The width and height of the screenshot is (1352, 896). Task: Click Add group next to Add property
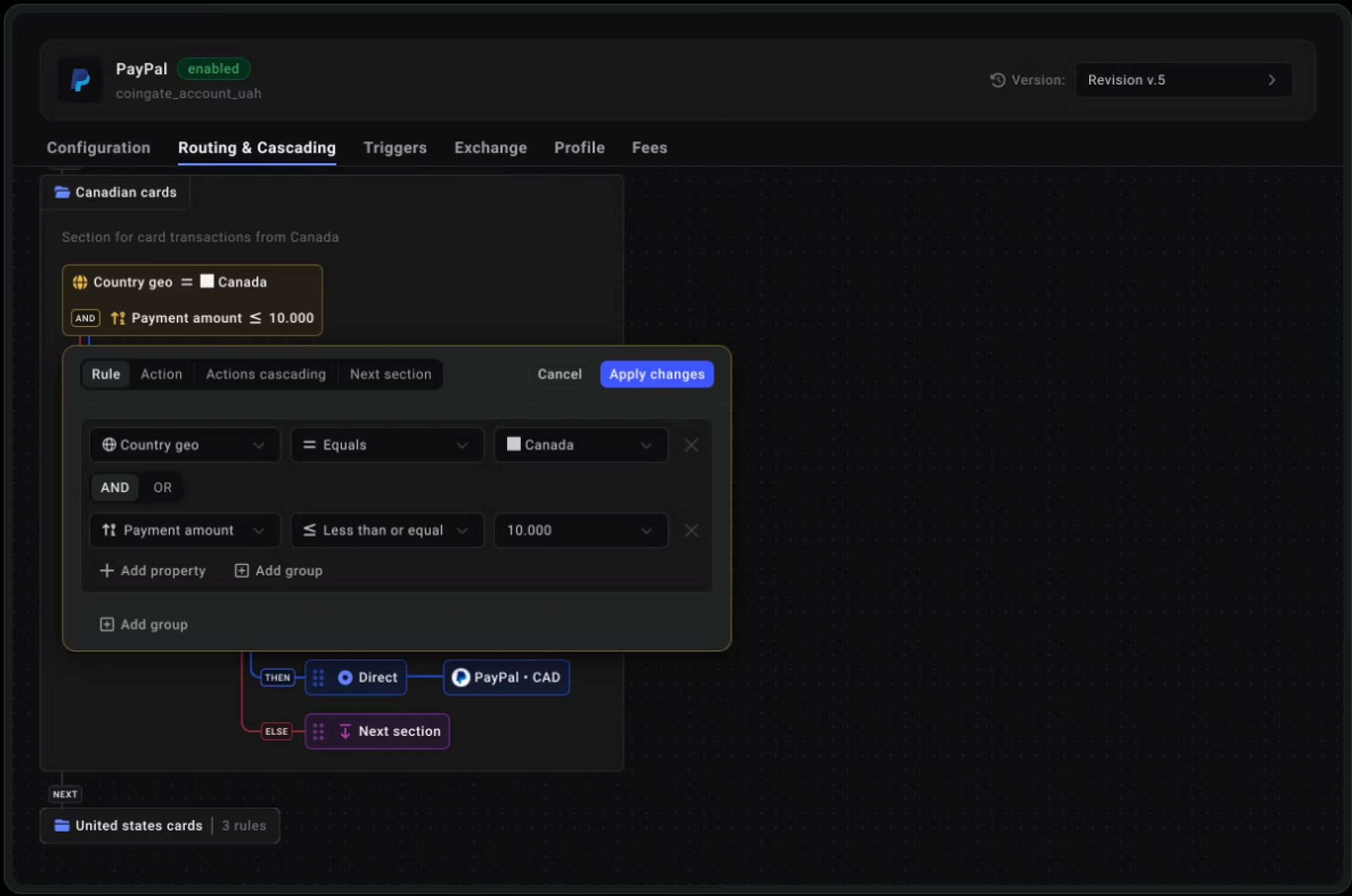click(x=279, y=571)
